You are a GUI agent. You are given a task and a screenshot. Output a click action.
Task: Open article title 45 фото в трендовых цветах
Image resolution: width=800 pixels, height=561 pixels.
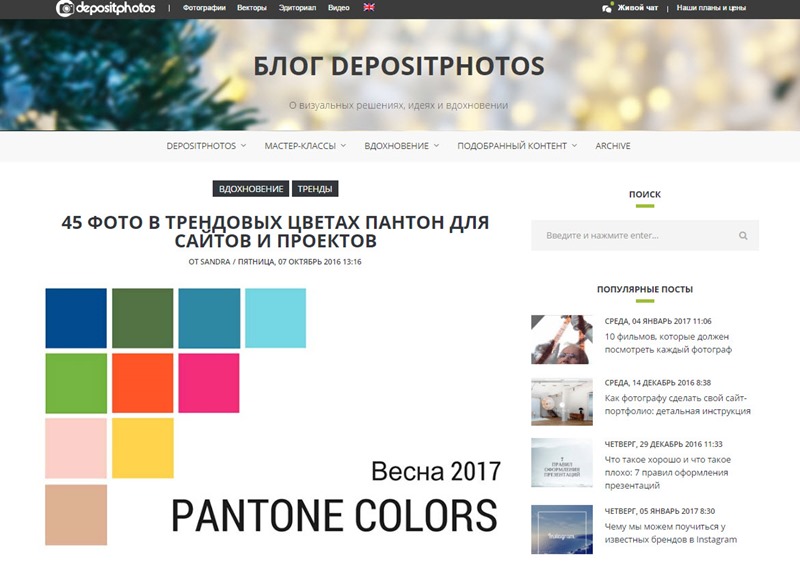pyautogui.click(x=275, y=231)
